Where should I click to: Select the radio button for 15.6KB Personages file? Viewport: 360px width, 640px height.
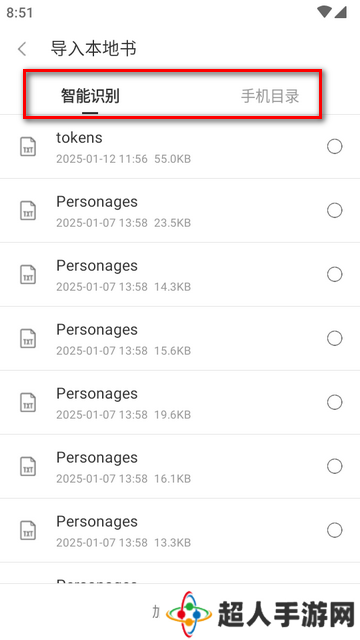335,338
